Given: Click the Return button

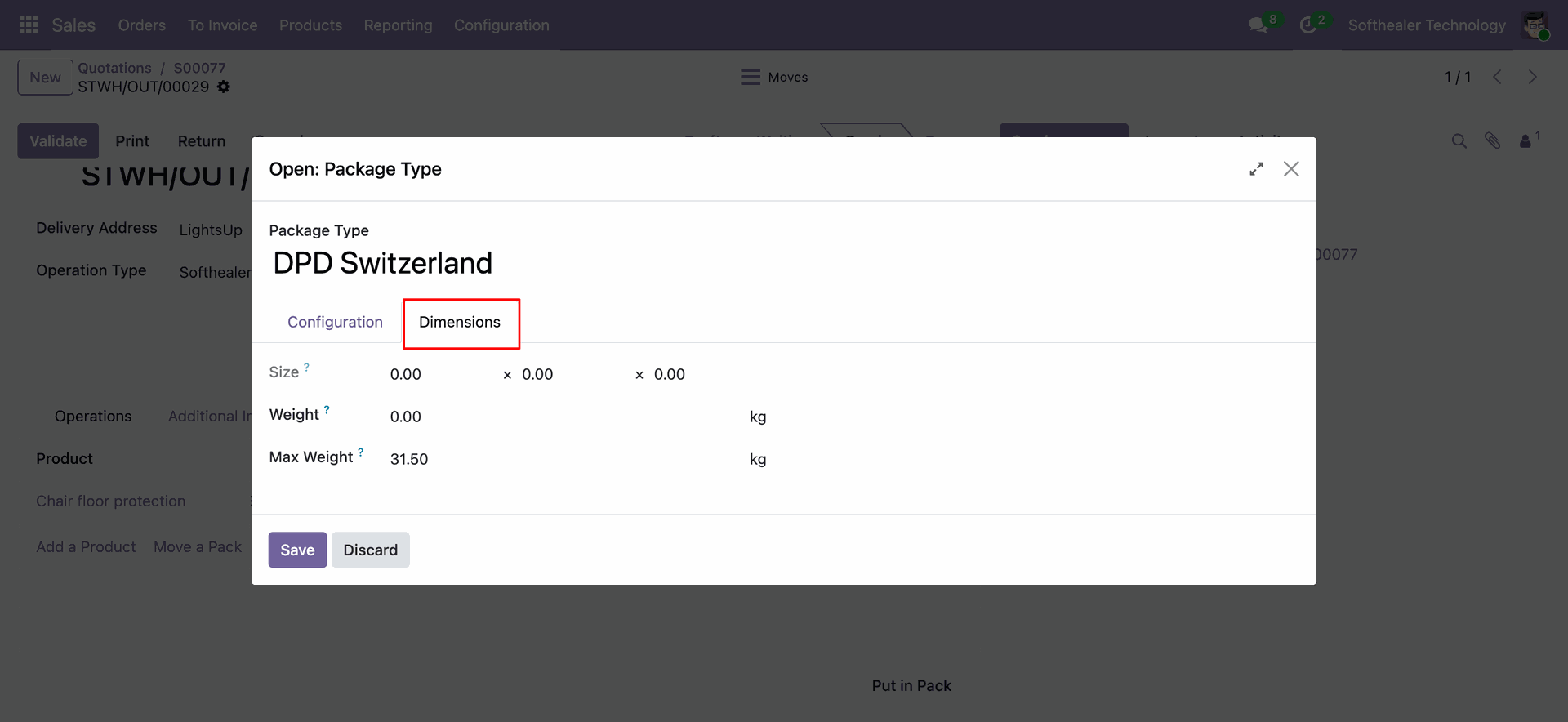Looking at the screenshot, I should [202, 141].
